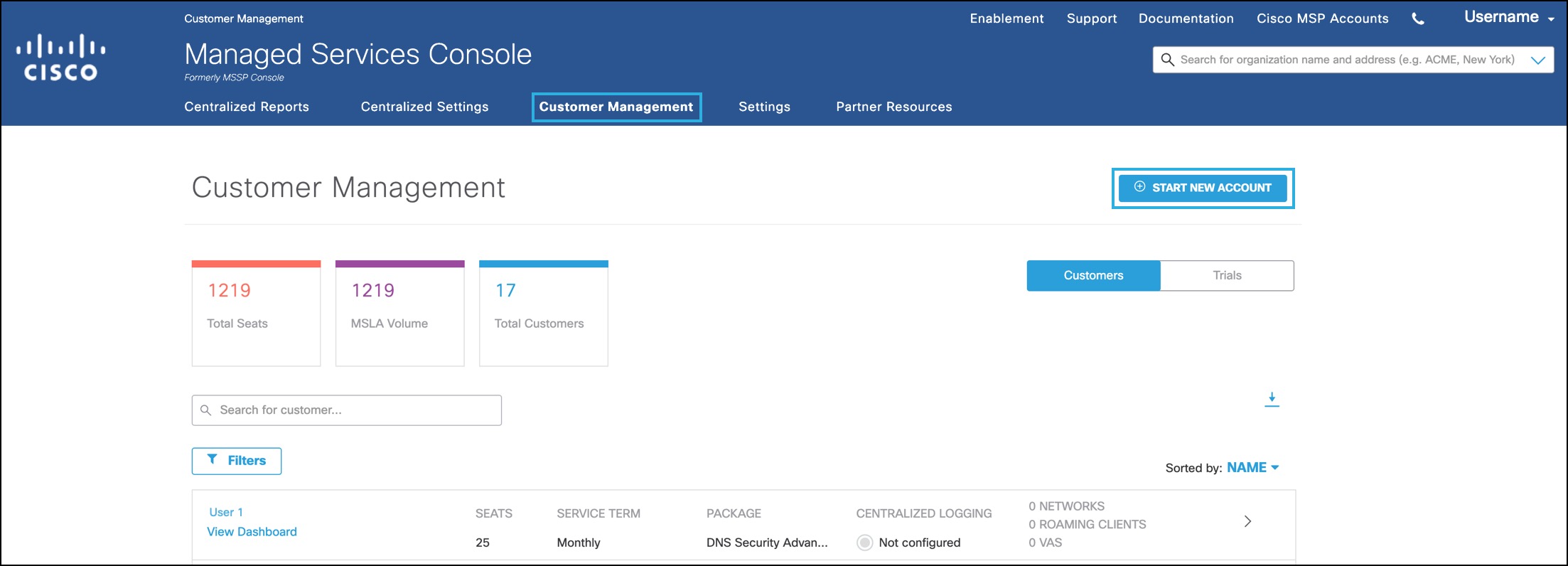Viewport: 1568px width, 566px height.
Task: Click the Customer Management breadcrumb text
Action: point(244,18)
